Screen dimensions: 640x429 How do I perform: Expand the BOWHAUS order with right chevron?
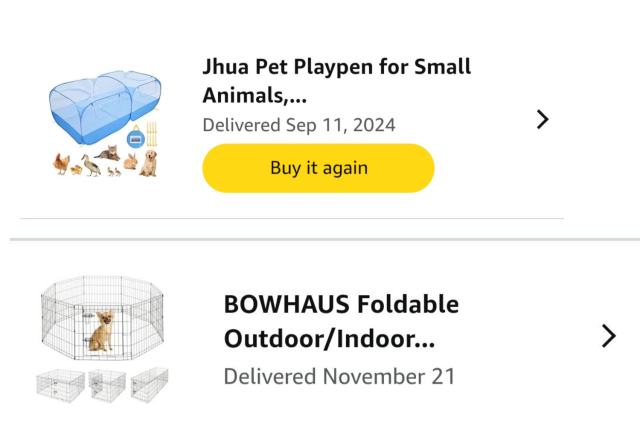point(608,336)
